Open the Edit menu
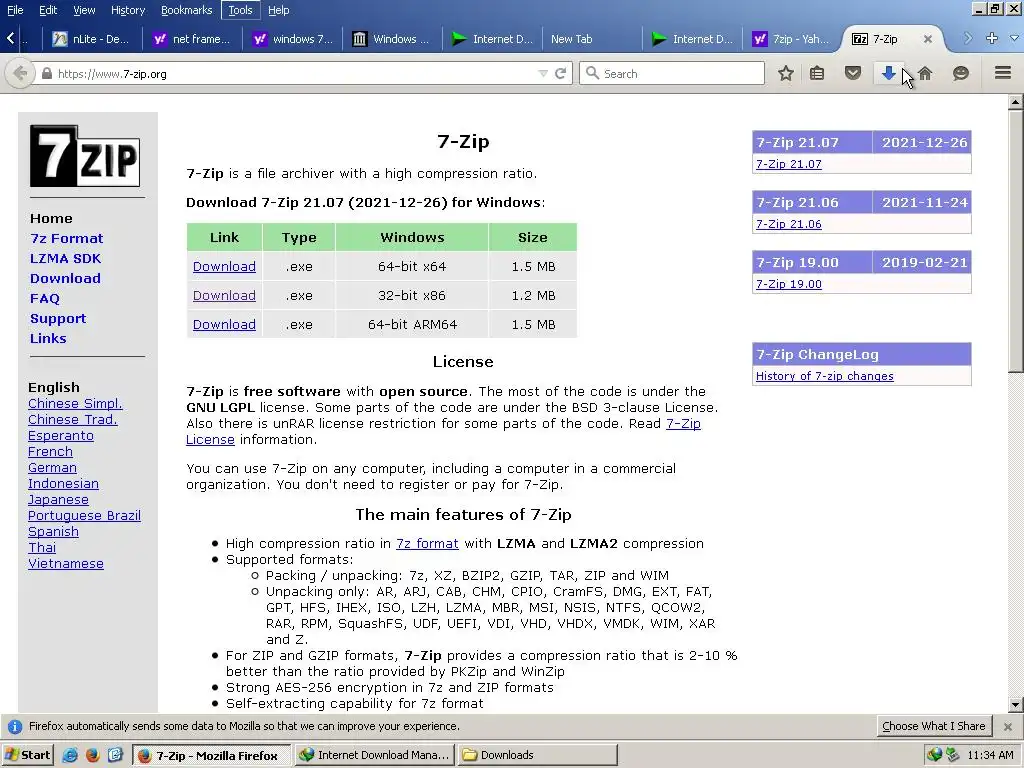The height and width of the screenshot is (768, 1024). pos(48,10)
